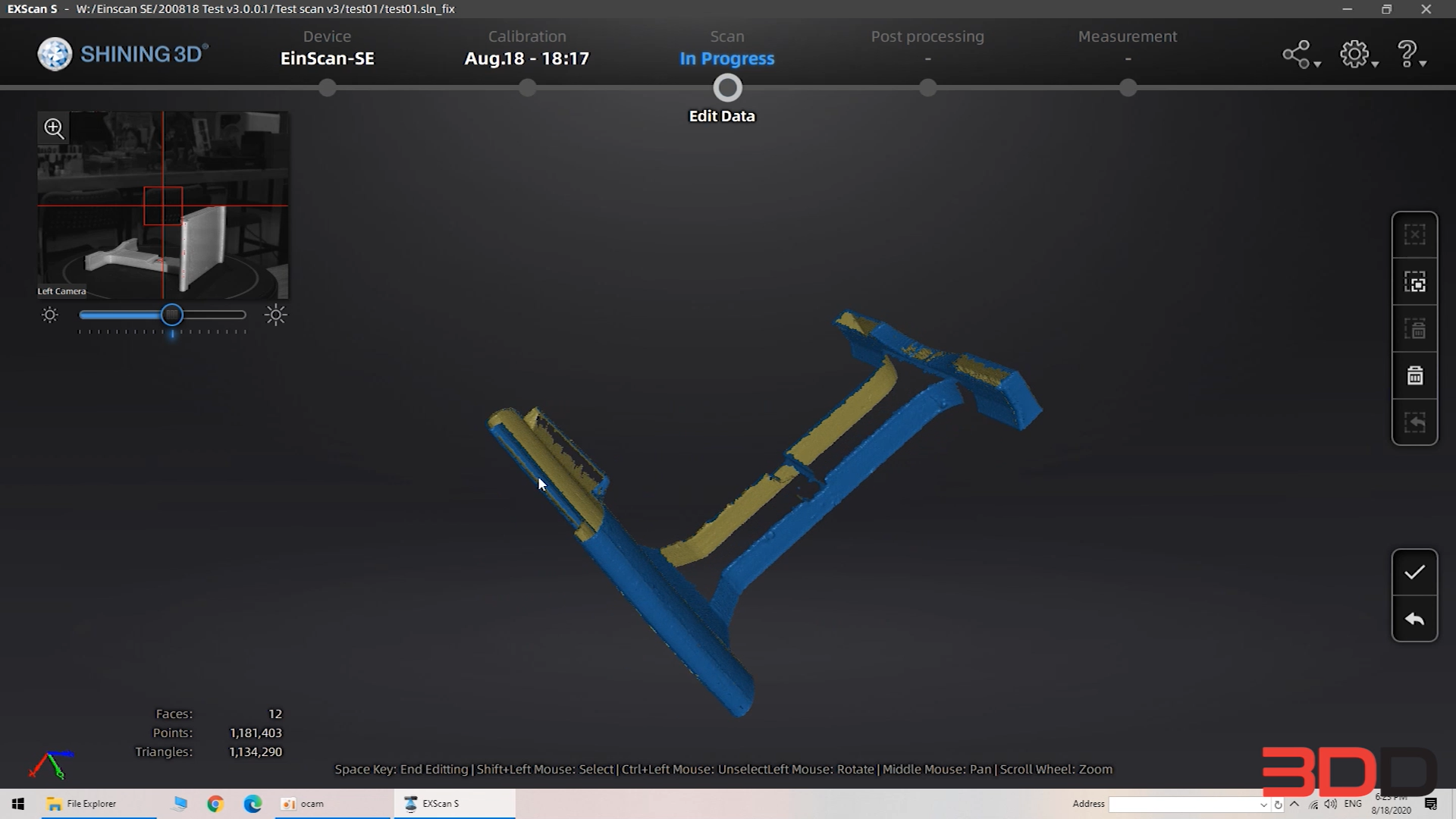This screenshot has height=819, width=1456.
Task: Click the ENG language indicator
Action: (1353, 804)
